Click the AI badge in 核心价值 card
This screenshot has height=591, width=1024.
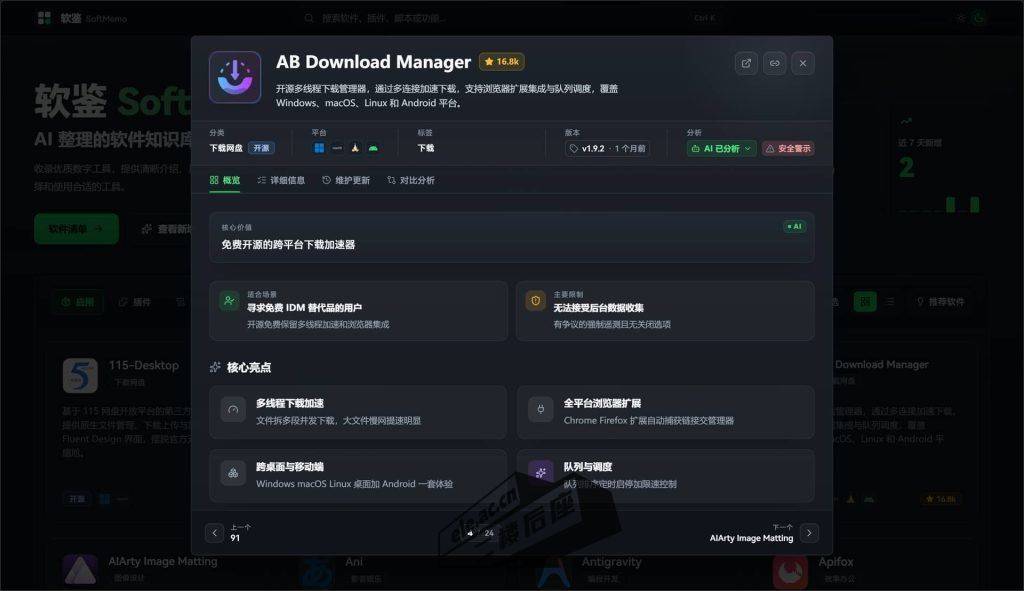[x=794, y=227]
